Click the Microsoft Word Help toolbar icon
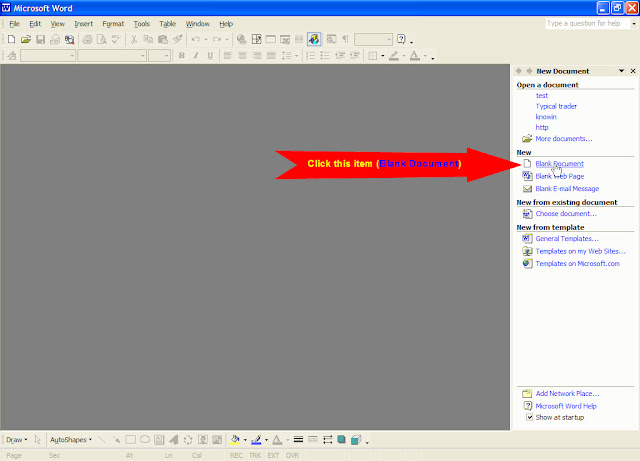The width and height of the screenshot is (640, 461). pos(401,39)
